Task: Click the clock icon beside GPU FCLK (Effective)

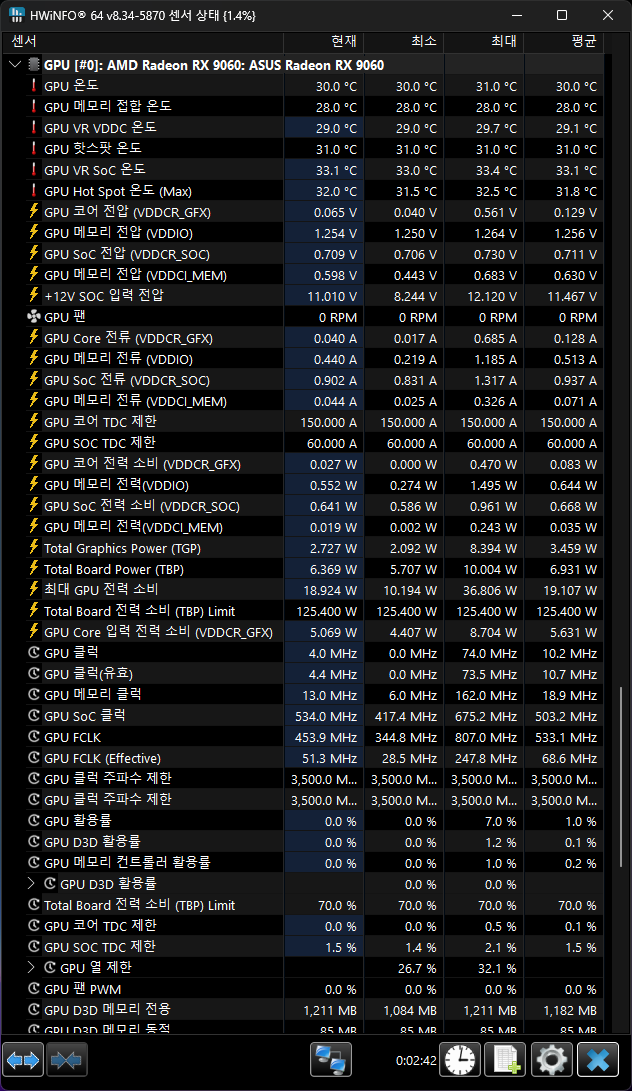Action: pyautogui.click(x=33, y=758)
